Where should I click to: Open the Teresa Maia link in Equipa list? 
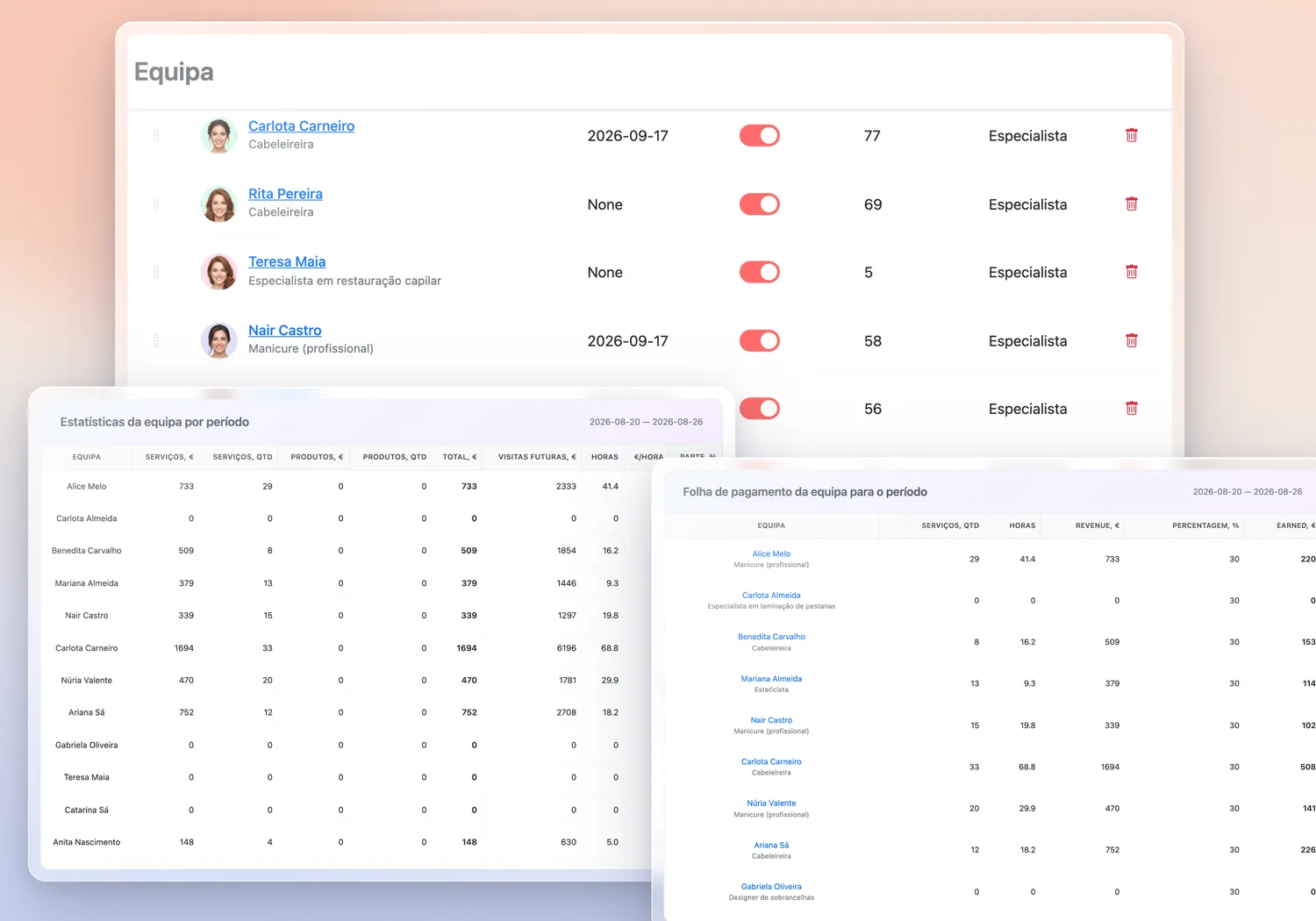[287, 261]
